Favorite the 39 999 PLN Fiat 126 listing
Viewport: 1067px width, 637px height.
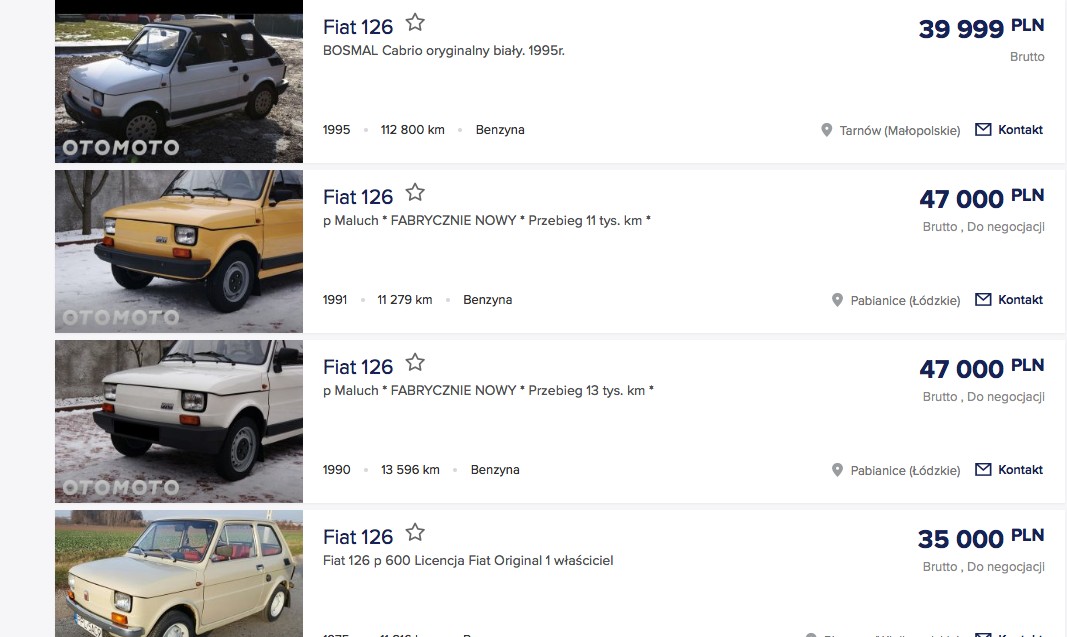coord(415,23)
